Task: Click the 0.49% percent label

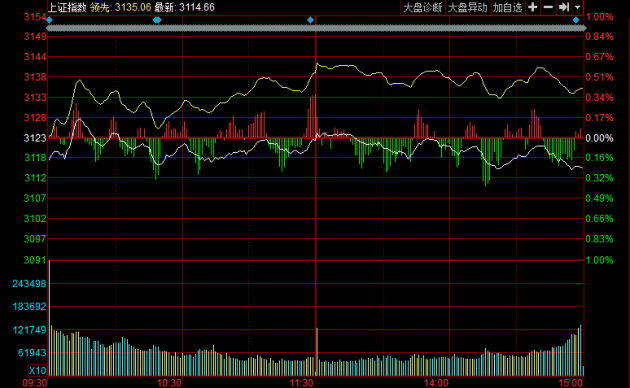Action: 599,198
